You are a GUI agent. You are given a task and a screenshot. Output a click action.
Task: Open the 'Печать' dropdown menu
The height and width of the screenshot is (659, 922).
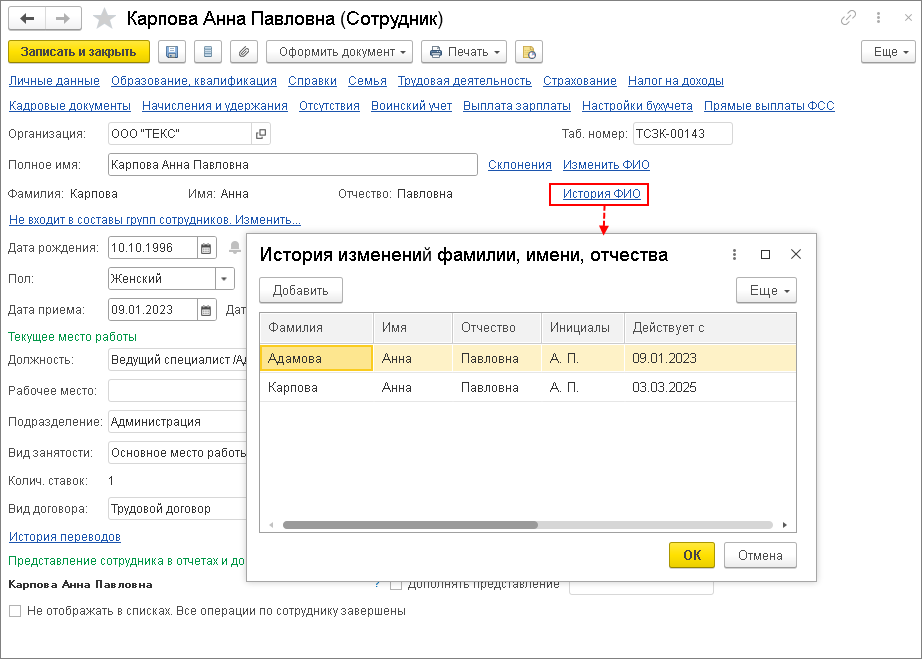465,52
